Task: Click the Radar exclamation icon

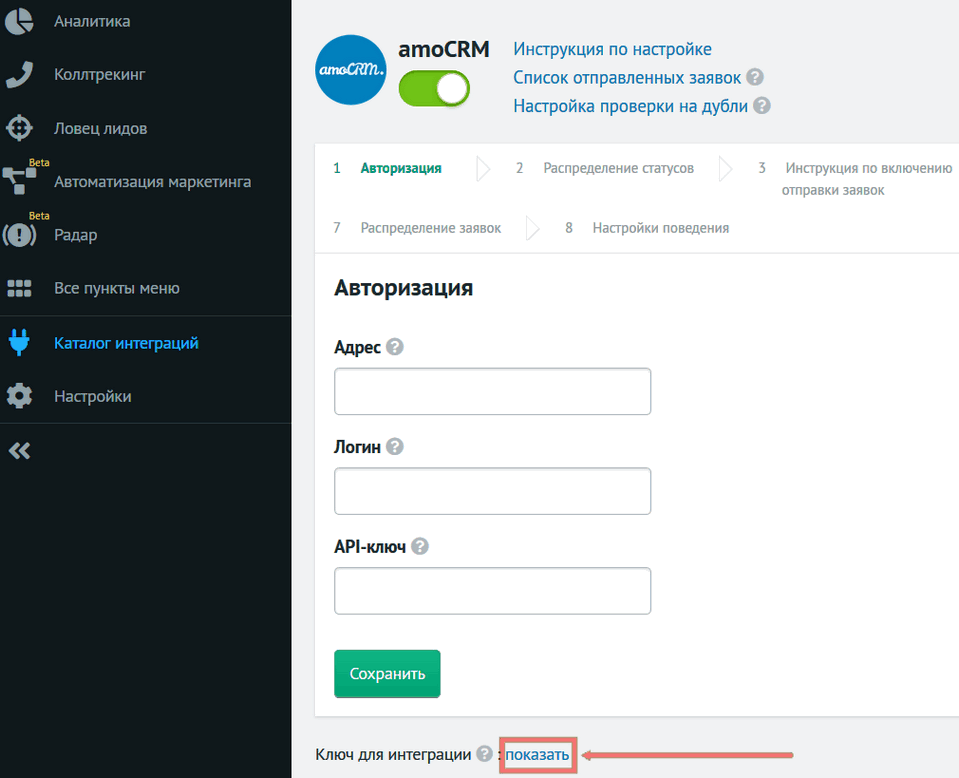Action: click(x=19, y=235)
